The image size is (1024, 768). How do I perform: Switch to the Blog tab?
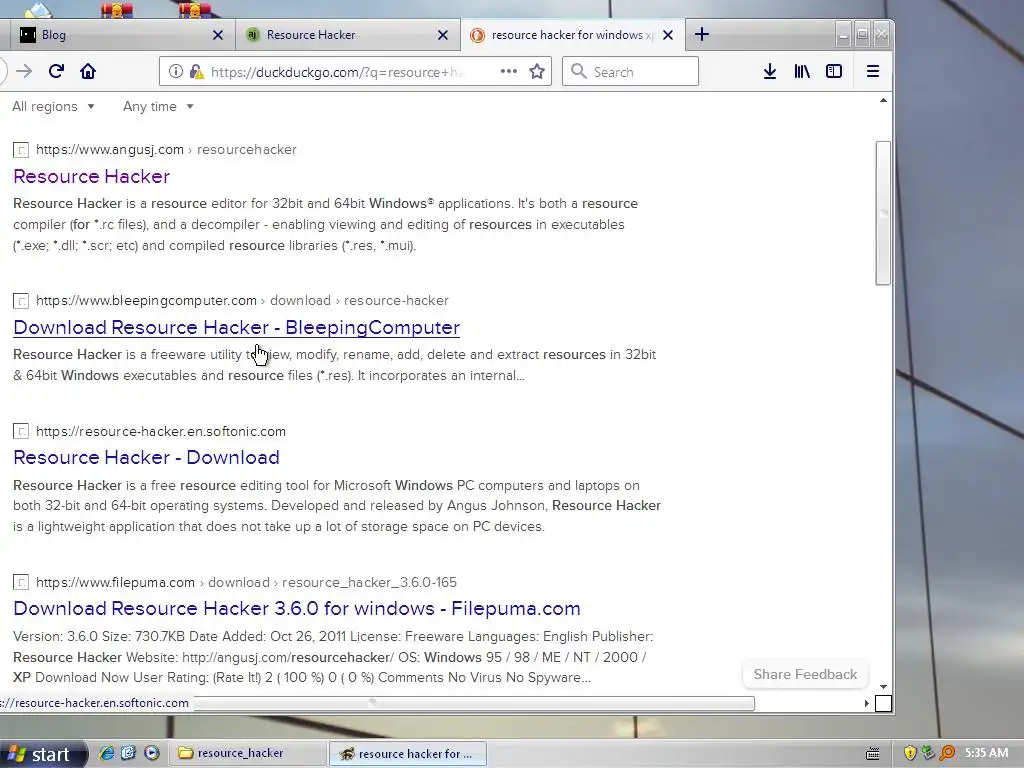121,35
